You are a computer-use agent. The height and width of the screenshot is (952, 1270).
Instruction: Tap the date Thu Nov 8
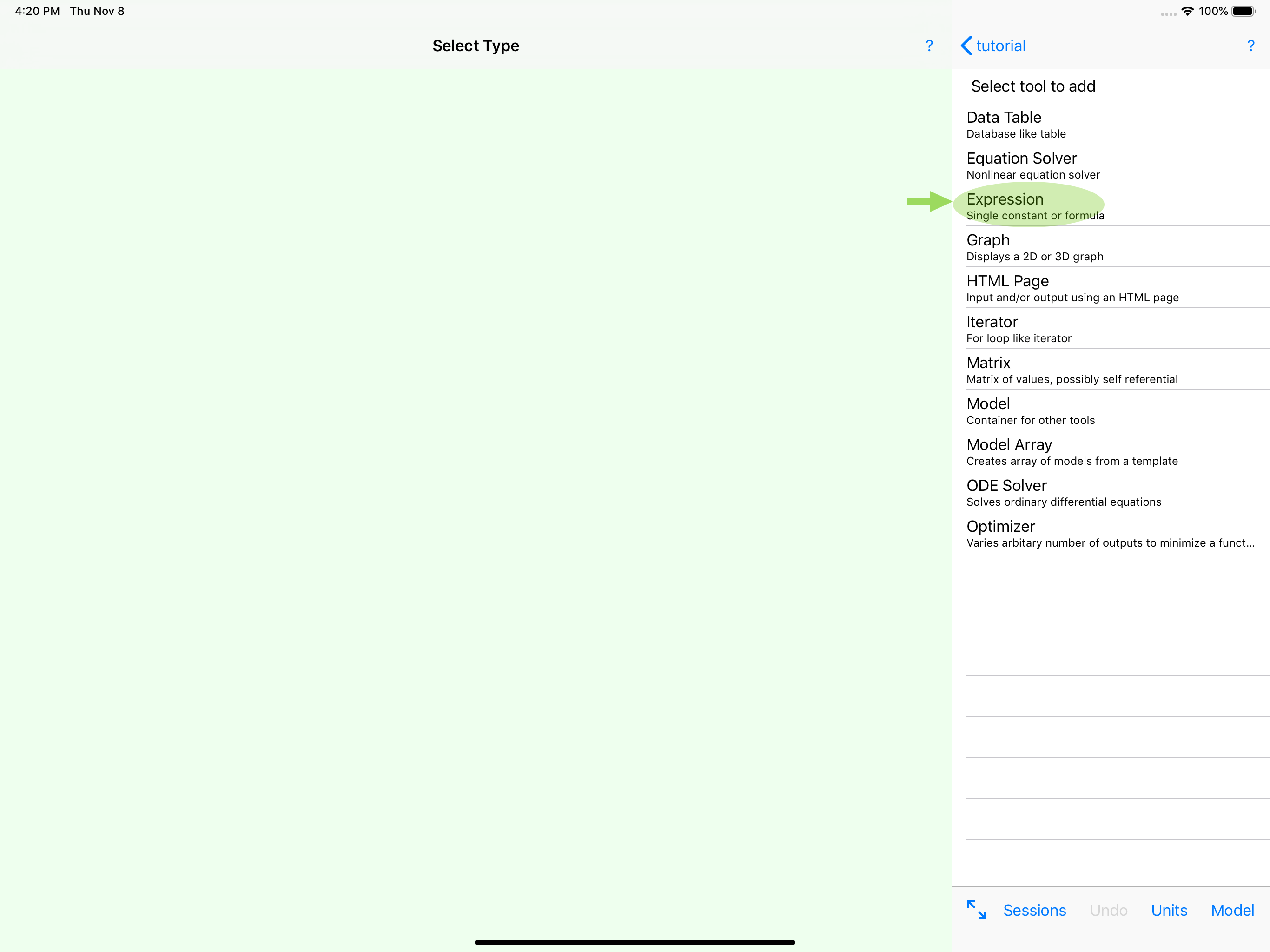97,11
